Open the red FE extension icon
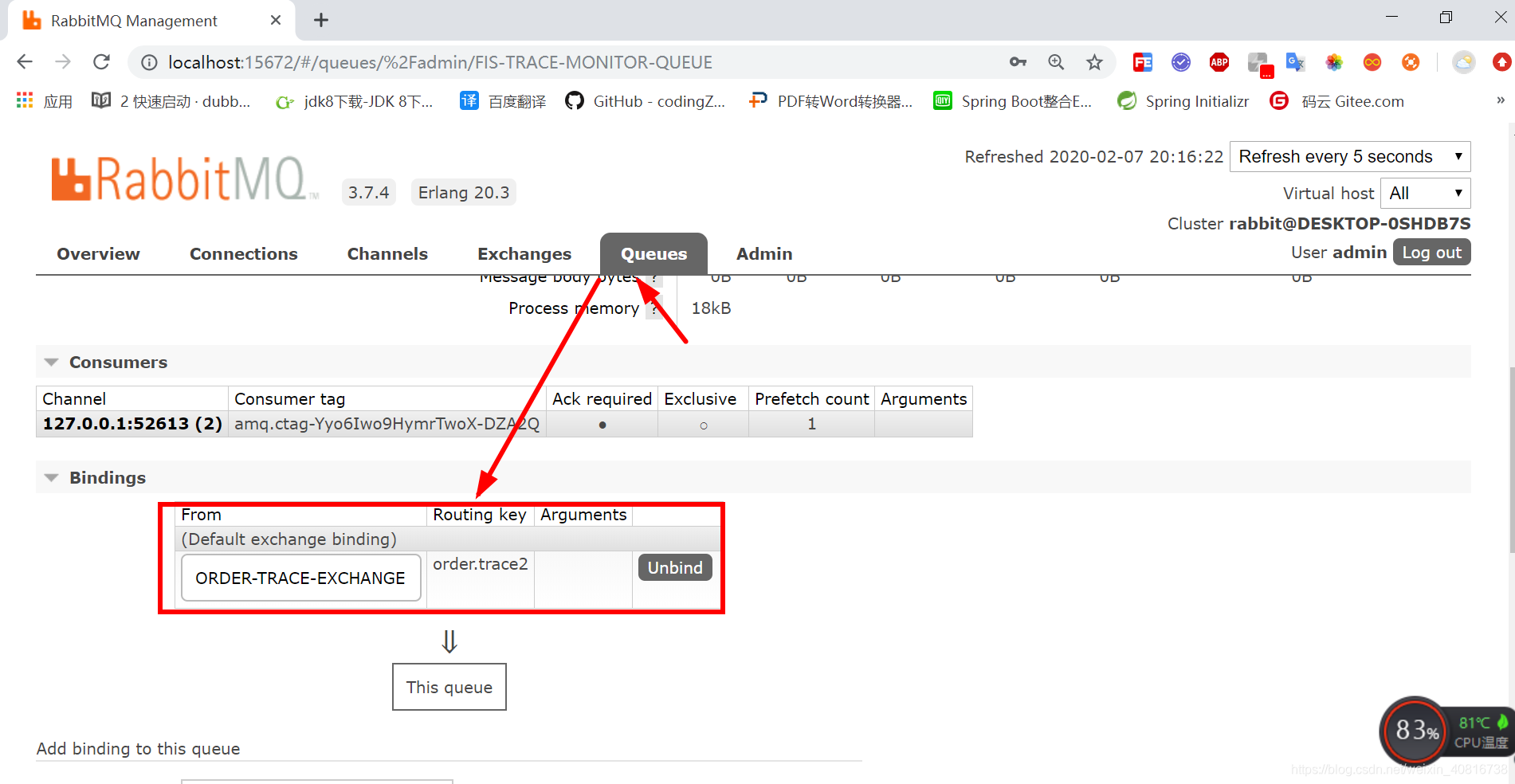Viewport: 1515px width, 784px height. (x=1143, y=62)
